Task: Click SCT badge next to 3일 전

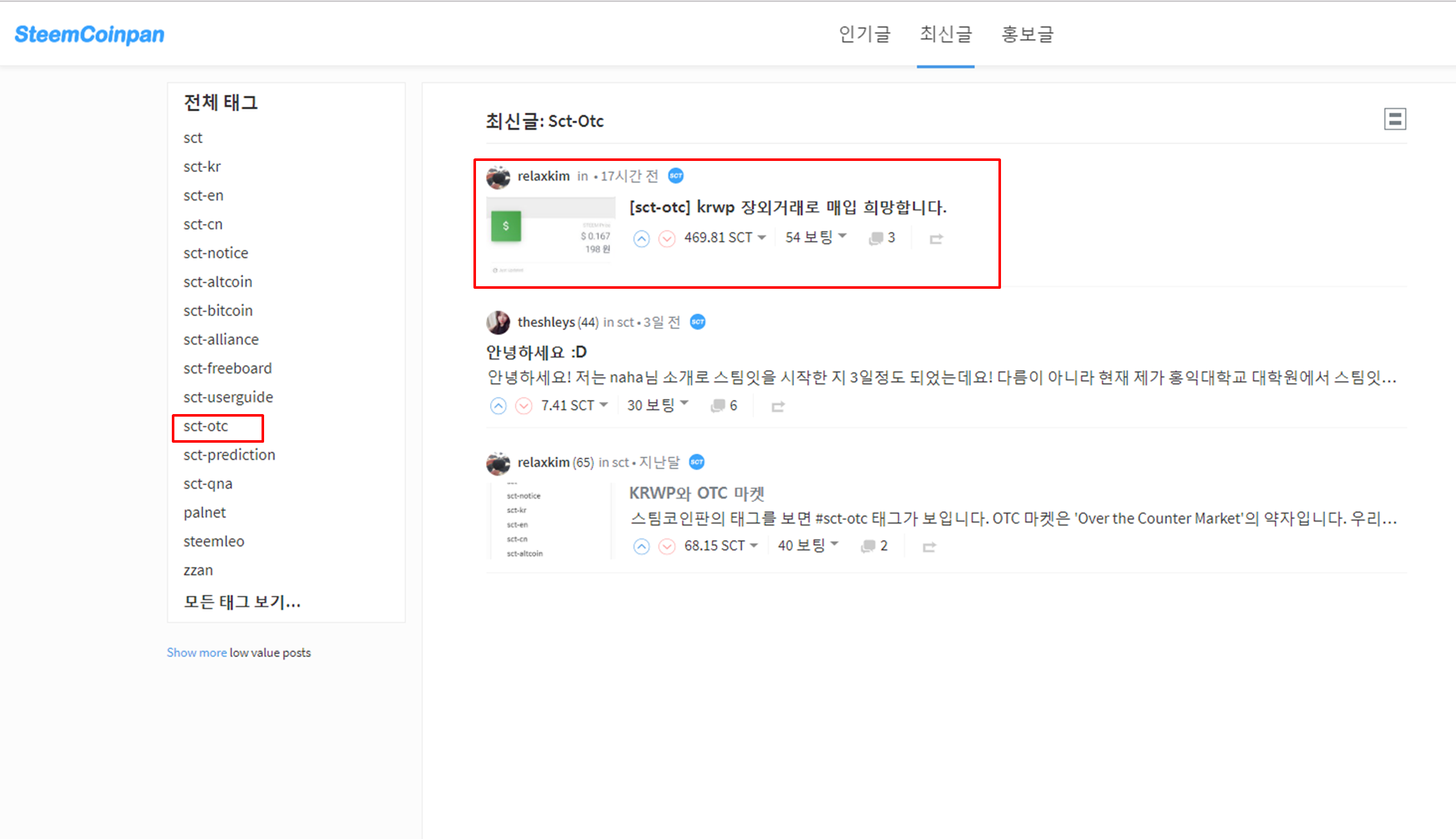Action: [697, 322]
